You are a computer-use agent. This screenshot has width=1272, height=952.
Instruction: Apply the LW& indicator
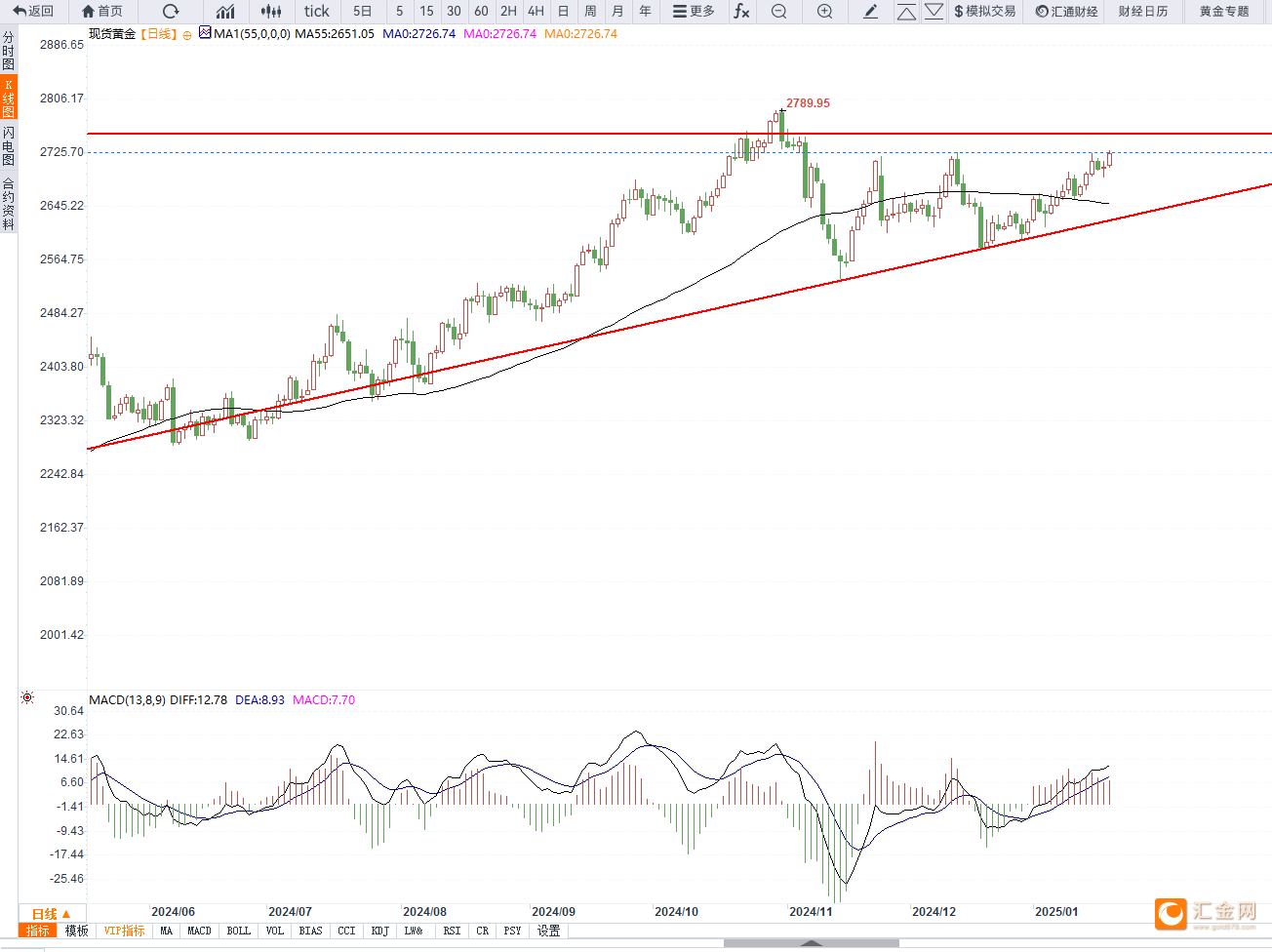pos(415,931)
